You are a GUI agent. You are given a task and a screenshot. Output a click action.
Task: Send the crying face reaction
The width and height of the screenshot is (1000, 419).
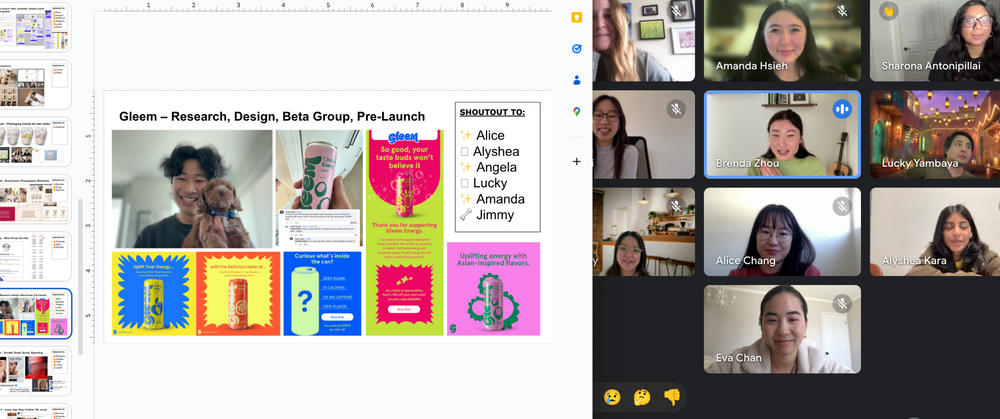coord(612,397)
